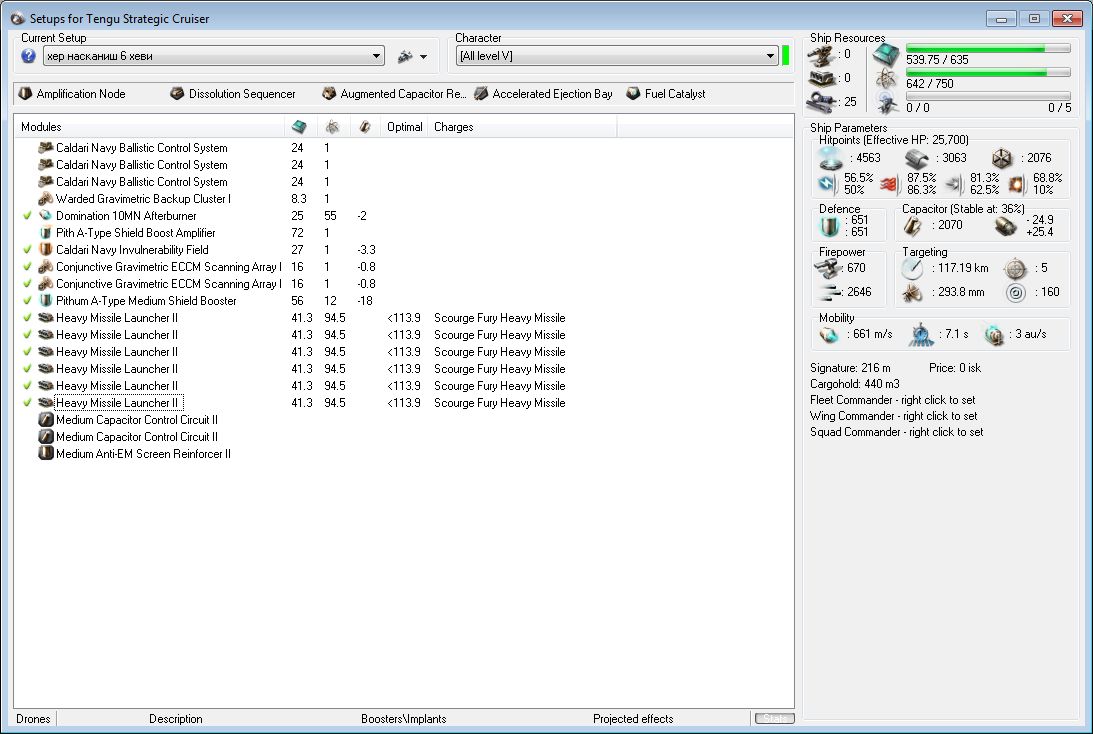This screenshot has width=1093, height=734.
Task: Toggle the first Conjunctive Gravimetric ECCM checkmark
Action: tap(27, 266)
